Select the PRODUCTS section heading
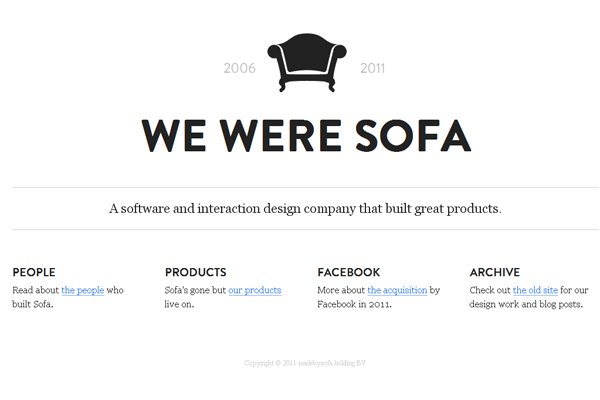The image size is (600, 400). pos(196,272)
